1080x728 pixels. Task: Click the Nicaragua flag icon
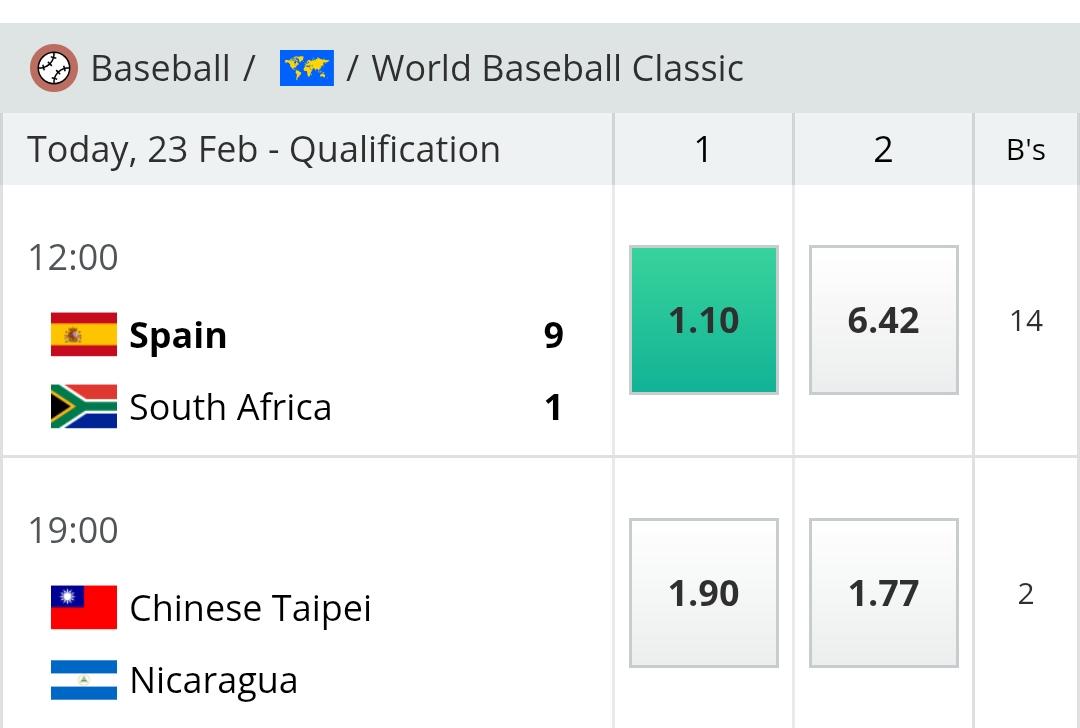(84, 680)
